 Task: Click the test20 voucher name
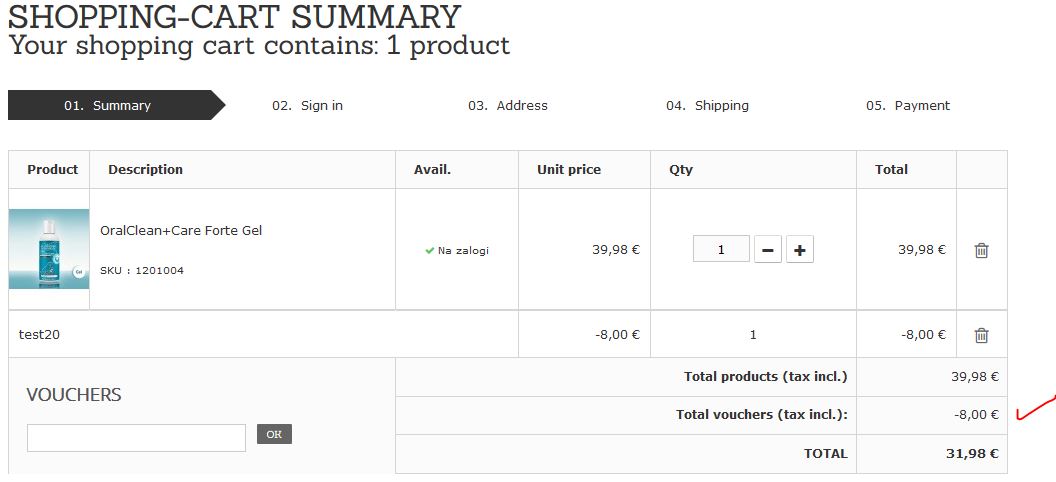pos(40,335)
